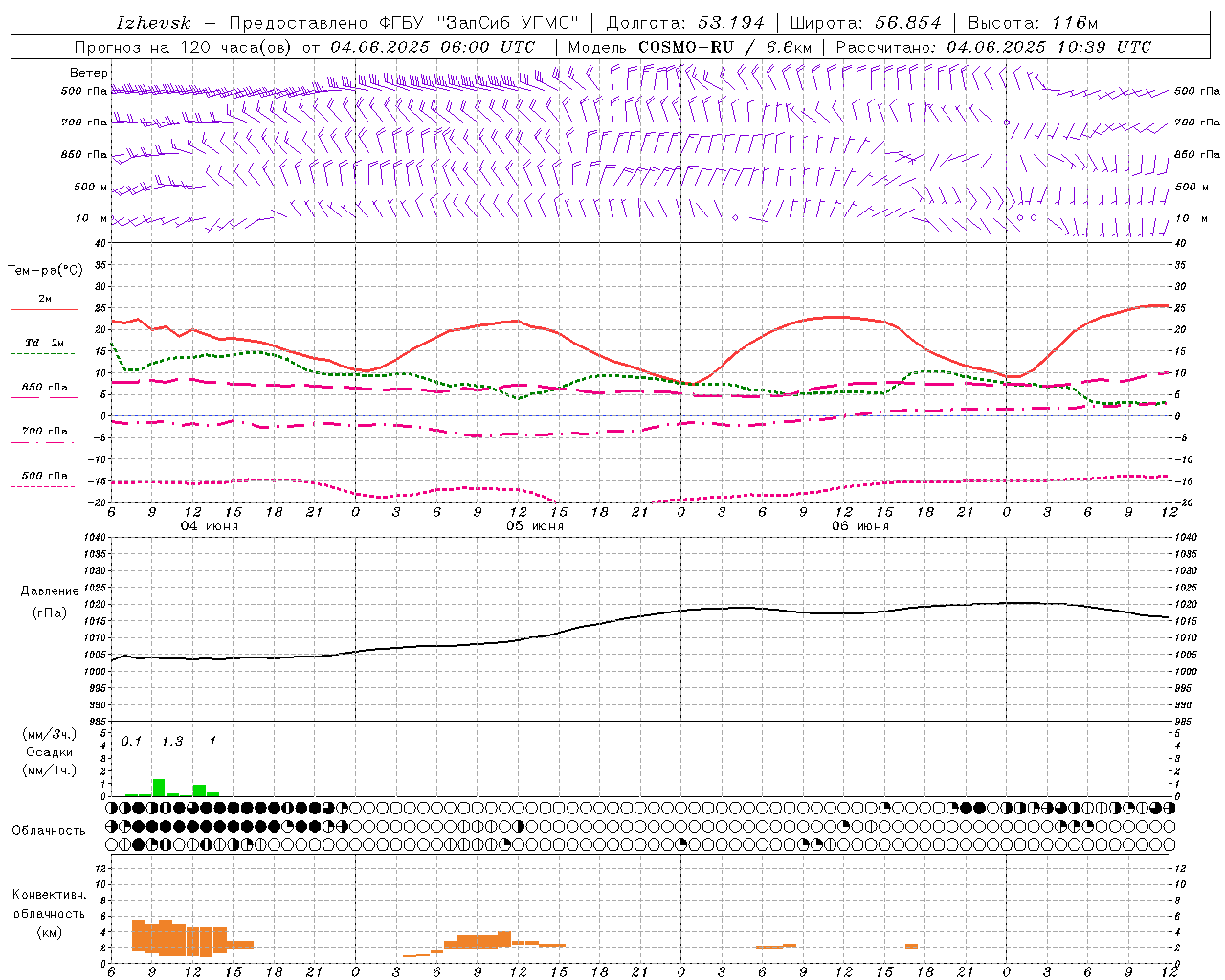Click the Долгота: 53.194 value
Image resolution: width=1225 pixels, height=980 pixels.
[684, 23]
